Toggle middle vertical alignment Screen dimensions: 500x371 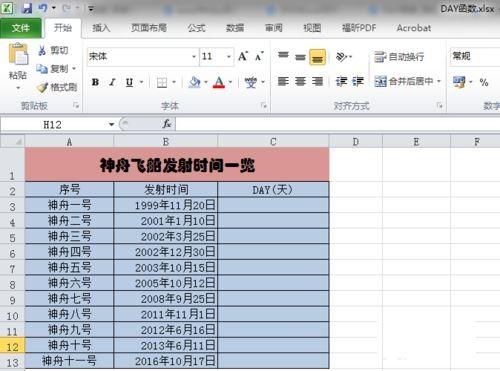tap(300, 56)
